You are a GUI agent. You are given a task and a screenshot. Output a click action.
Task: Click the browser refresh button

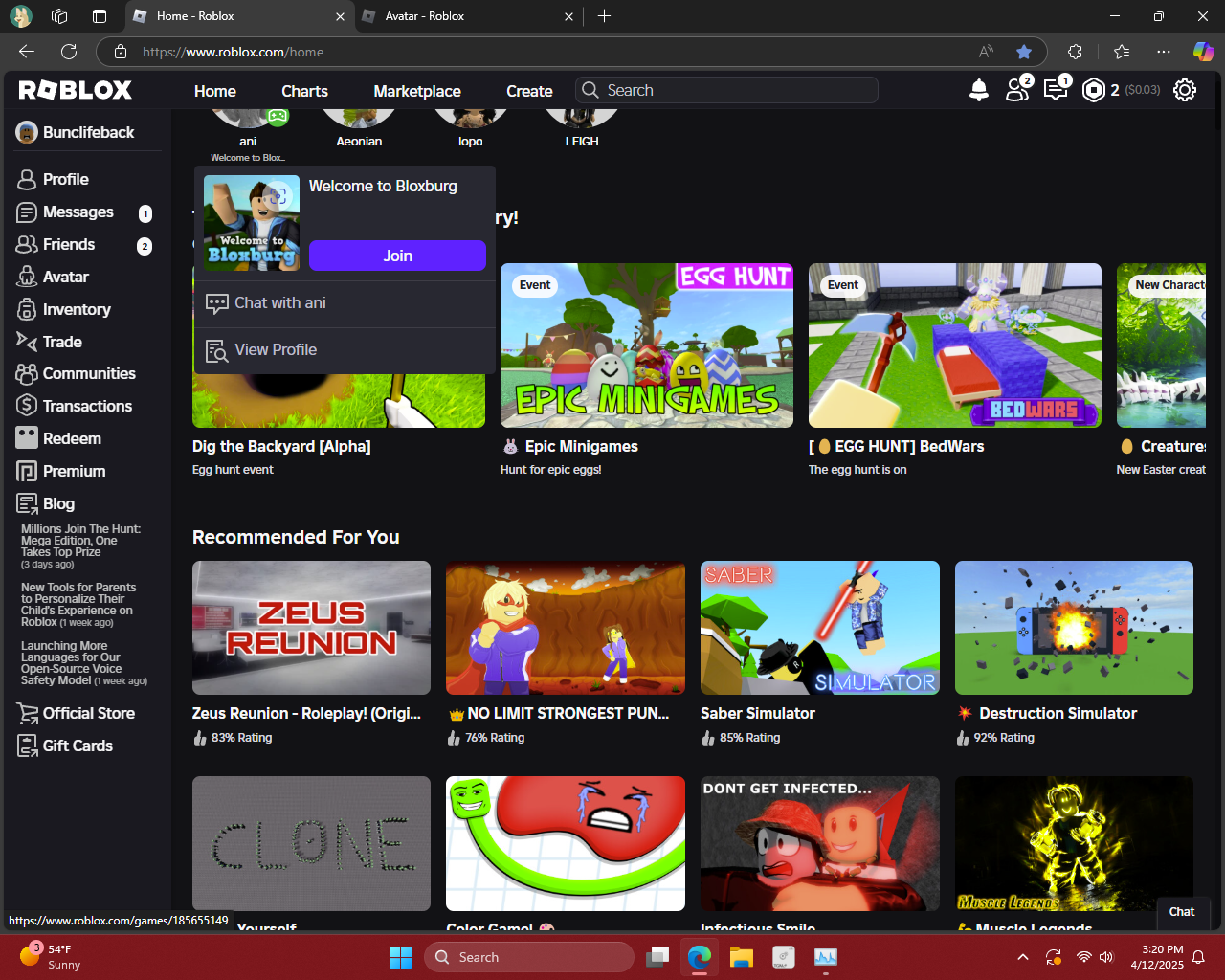[69, 52]
